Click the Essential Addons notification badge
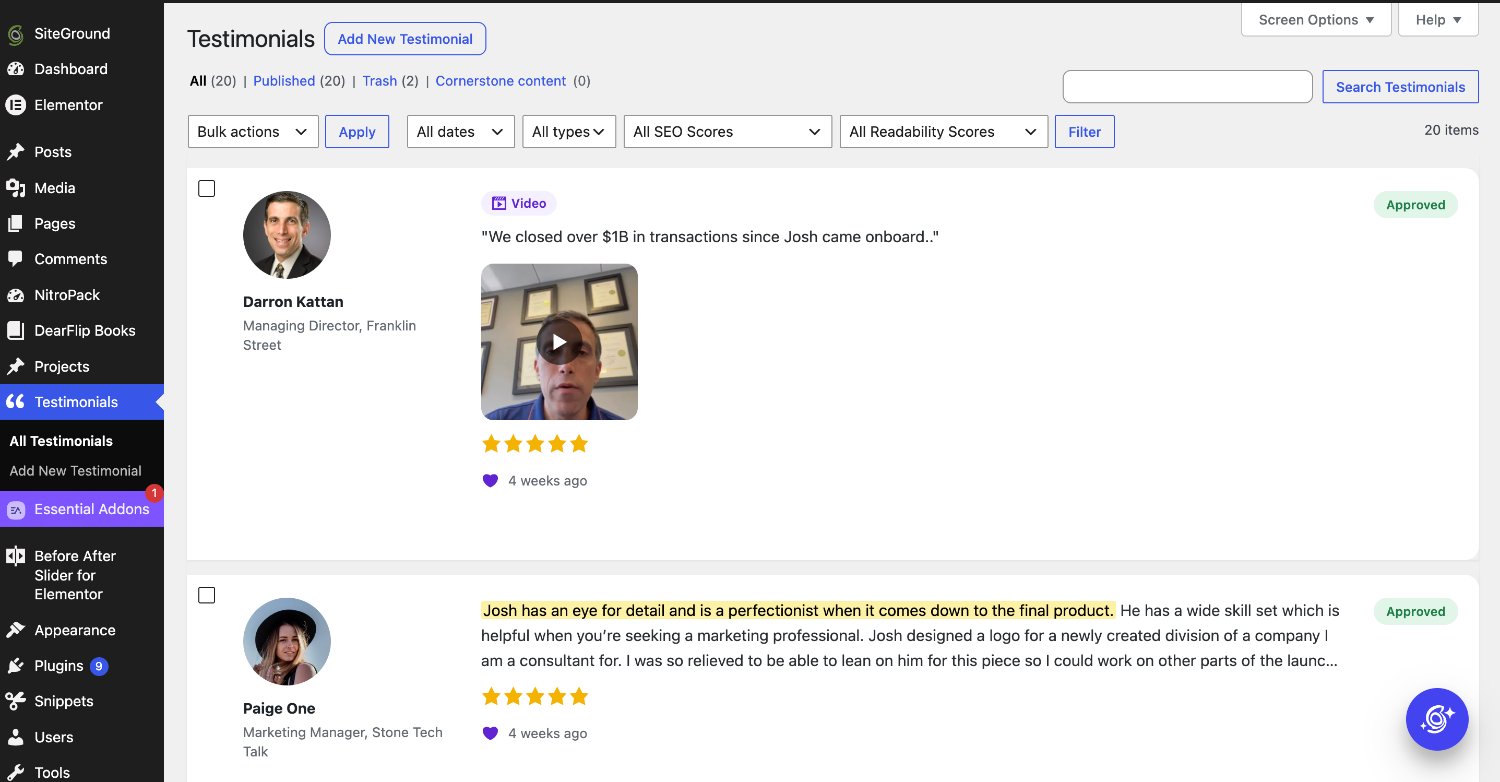 (154, 493)
